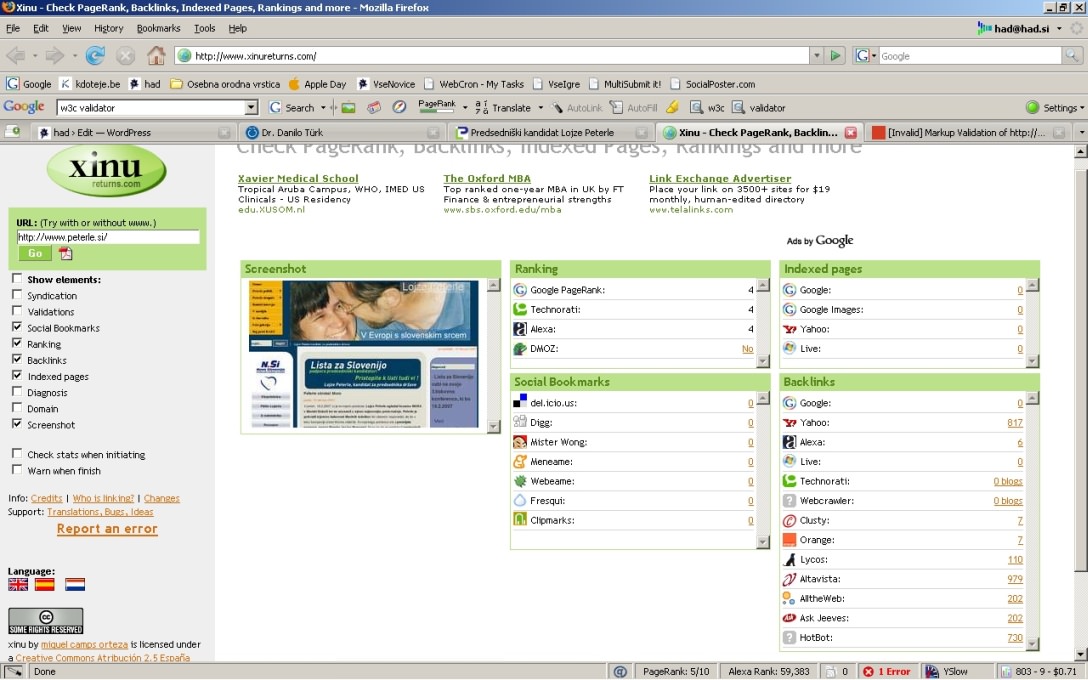1088x680 pixels.
Task: Open the had@had.si account dropdown
Action: click(x=1059, y=28)
